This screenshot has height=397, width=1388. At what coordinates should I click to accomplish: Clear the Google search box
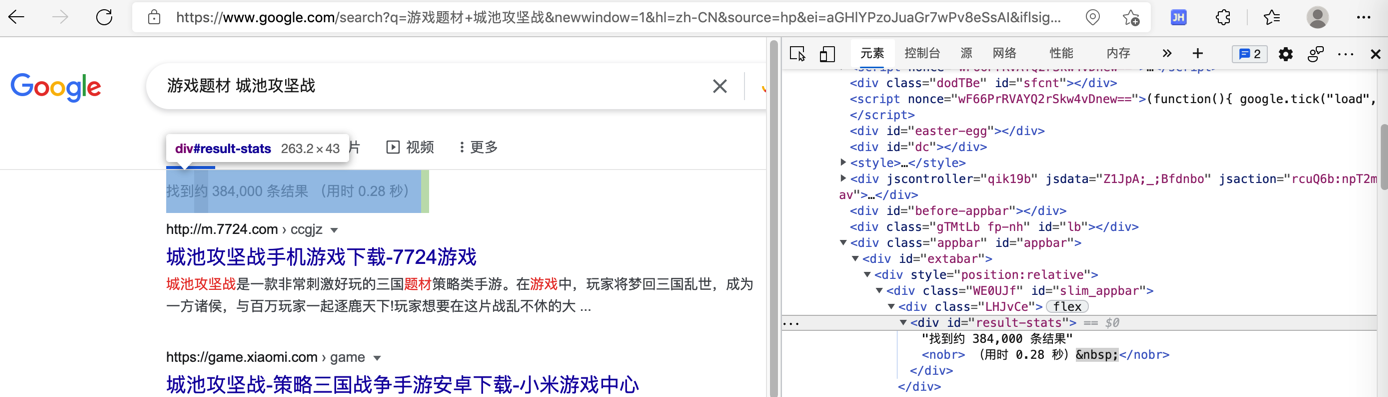click(x=720, y=87)
